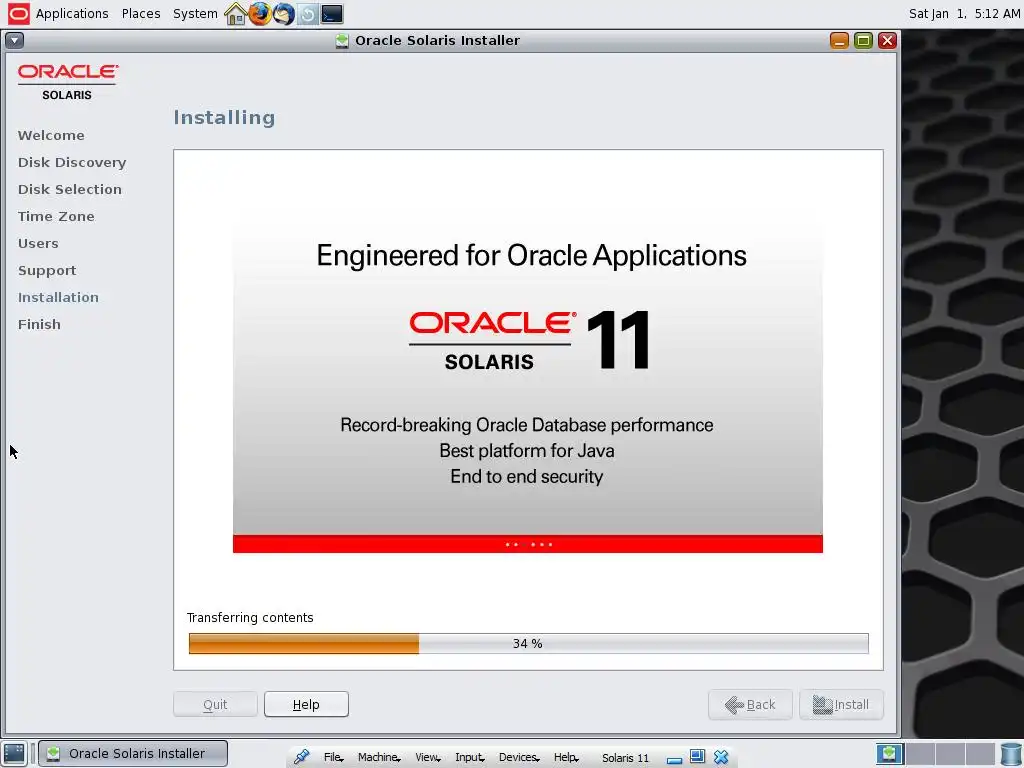Click the date and time clock
The image size is (1024, 768).
[x=964, y=14]
